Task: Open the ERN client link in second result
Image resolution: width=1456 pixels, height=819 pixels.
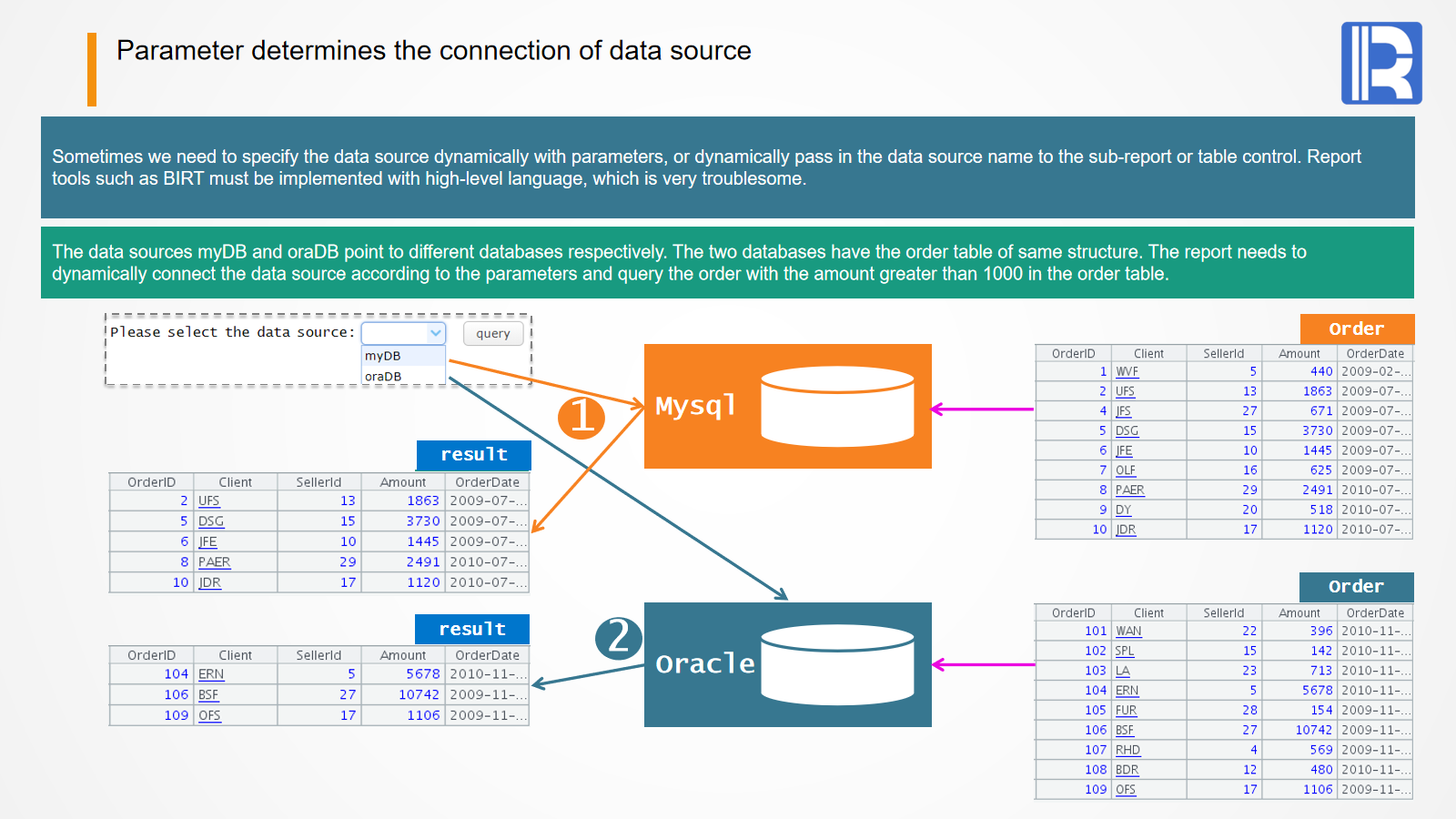Action: click(x=211, y=674)
